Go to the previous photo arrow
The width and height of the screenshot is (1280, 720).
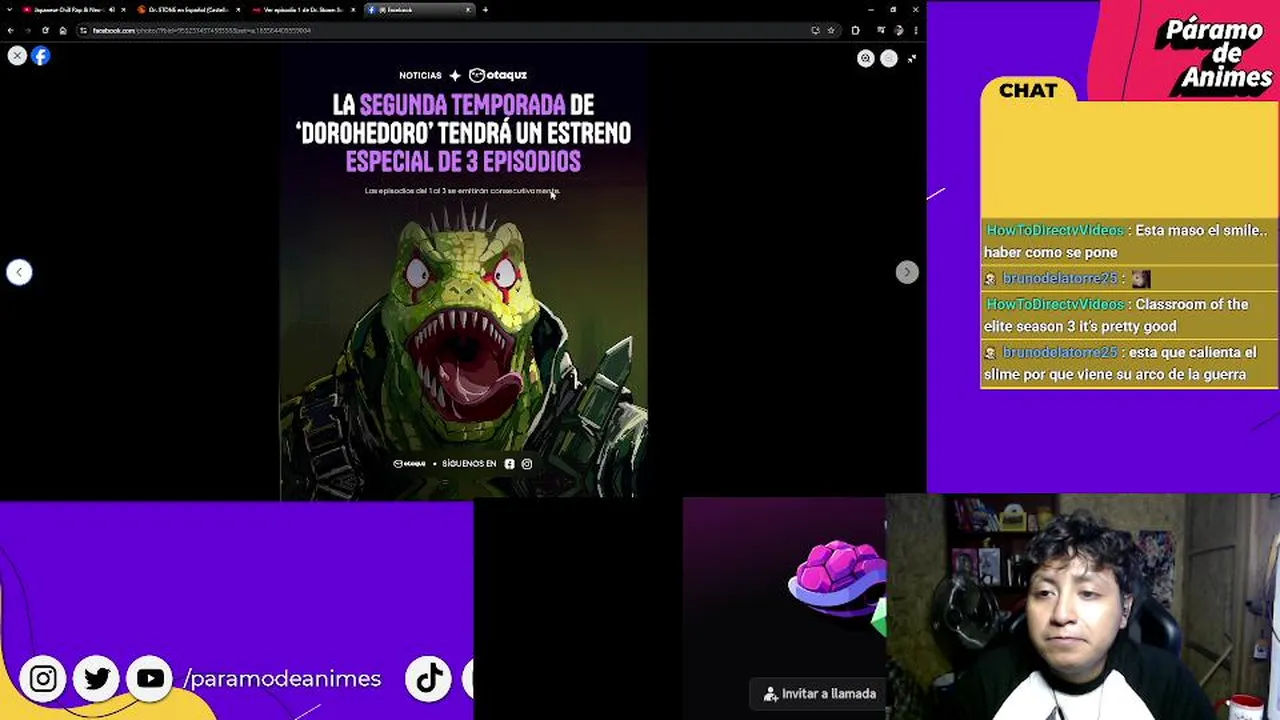[19, 272]
